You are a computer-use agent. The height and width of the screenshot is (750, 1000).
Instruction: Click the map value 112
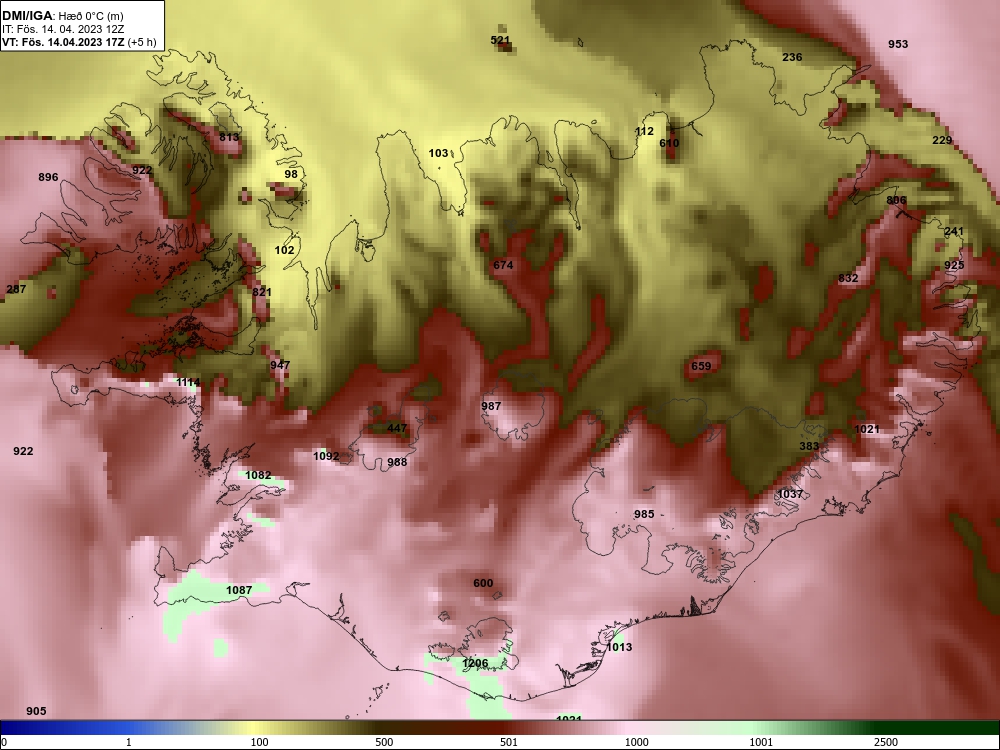coord(644,131)
